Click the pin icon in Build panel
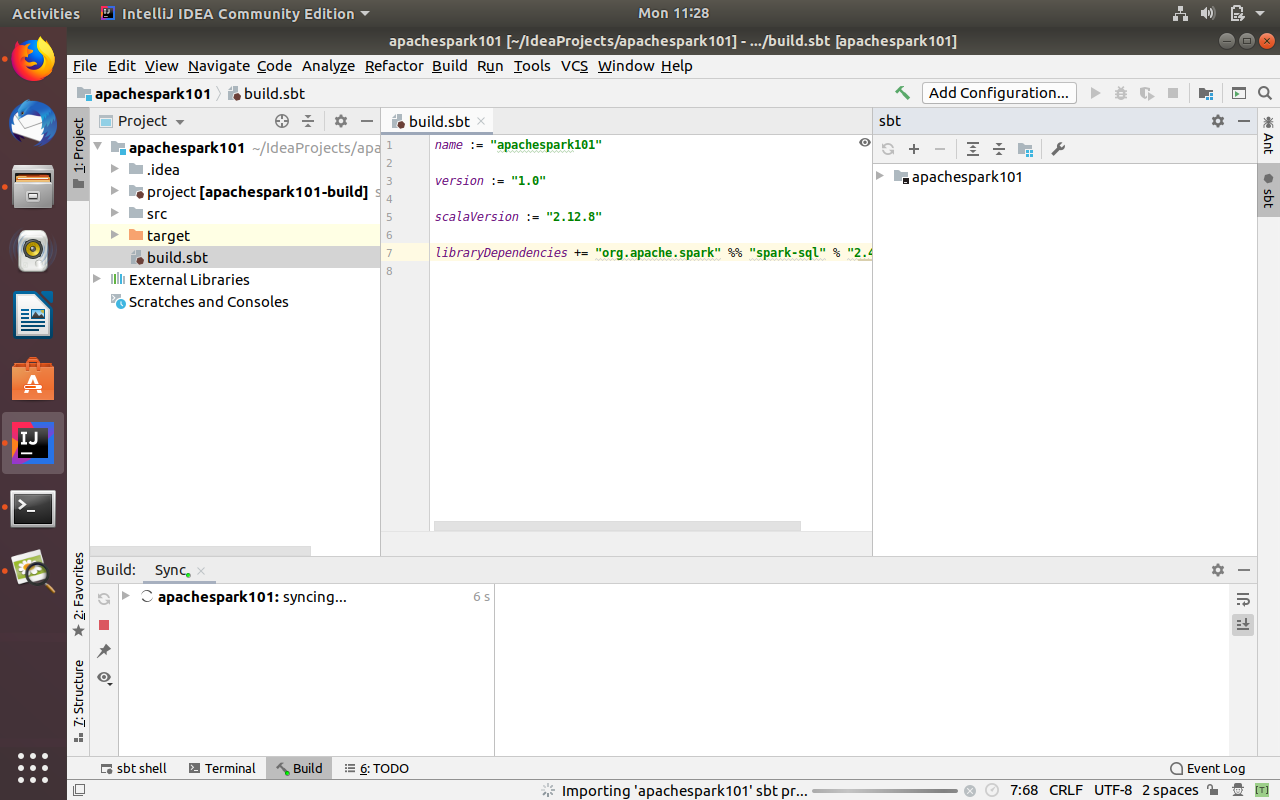Image resolution: width=1280 pixels, height=800 pixels. (104, 651)
